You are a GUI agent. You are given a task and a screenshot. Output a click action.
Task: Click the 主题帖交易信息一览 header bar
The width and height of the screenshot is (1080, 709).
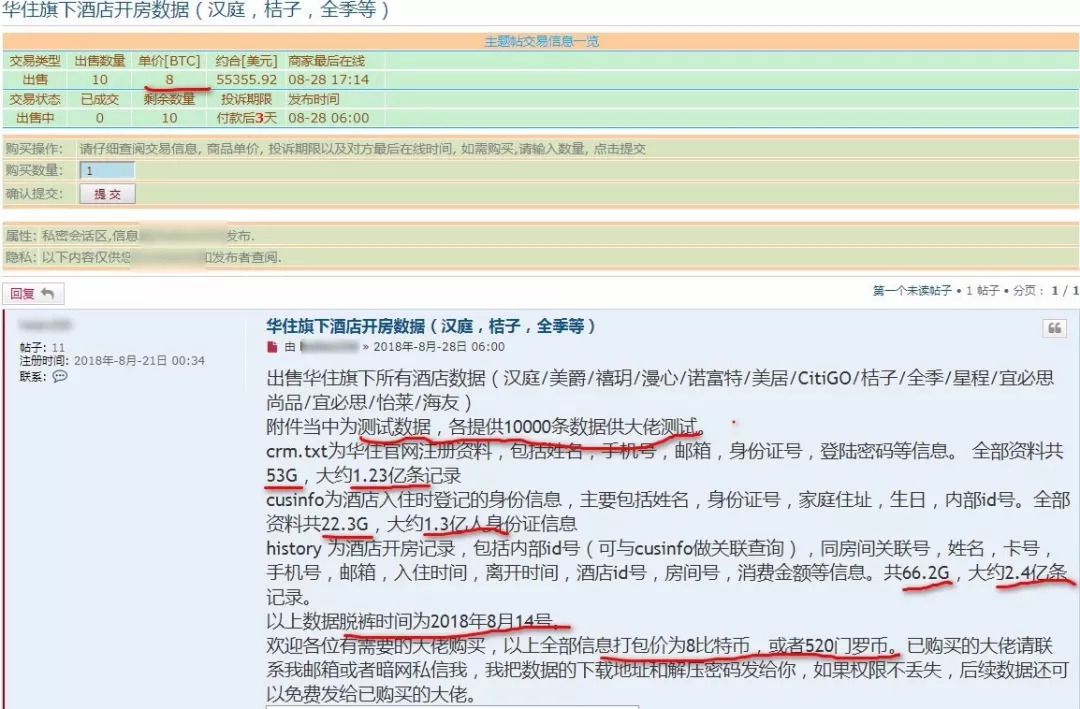[541, 42]
